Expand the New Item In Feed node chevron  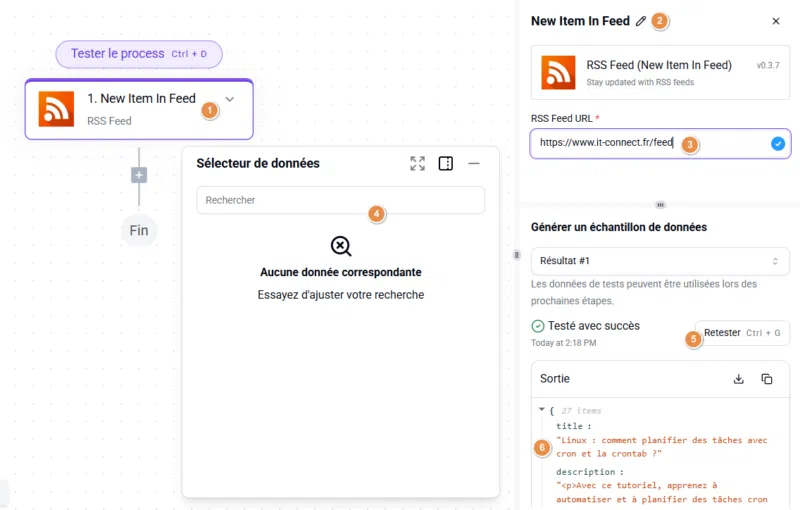point(230,99)
